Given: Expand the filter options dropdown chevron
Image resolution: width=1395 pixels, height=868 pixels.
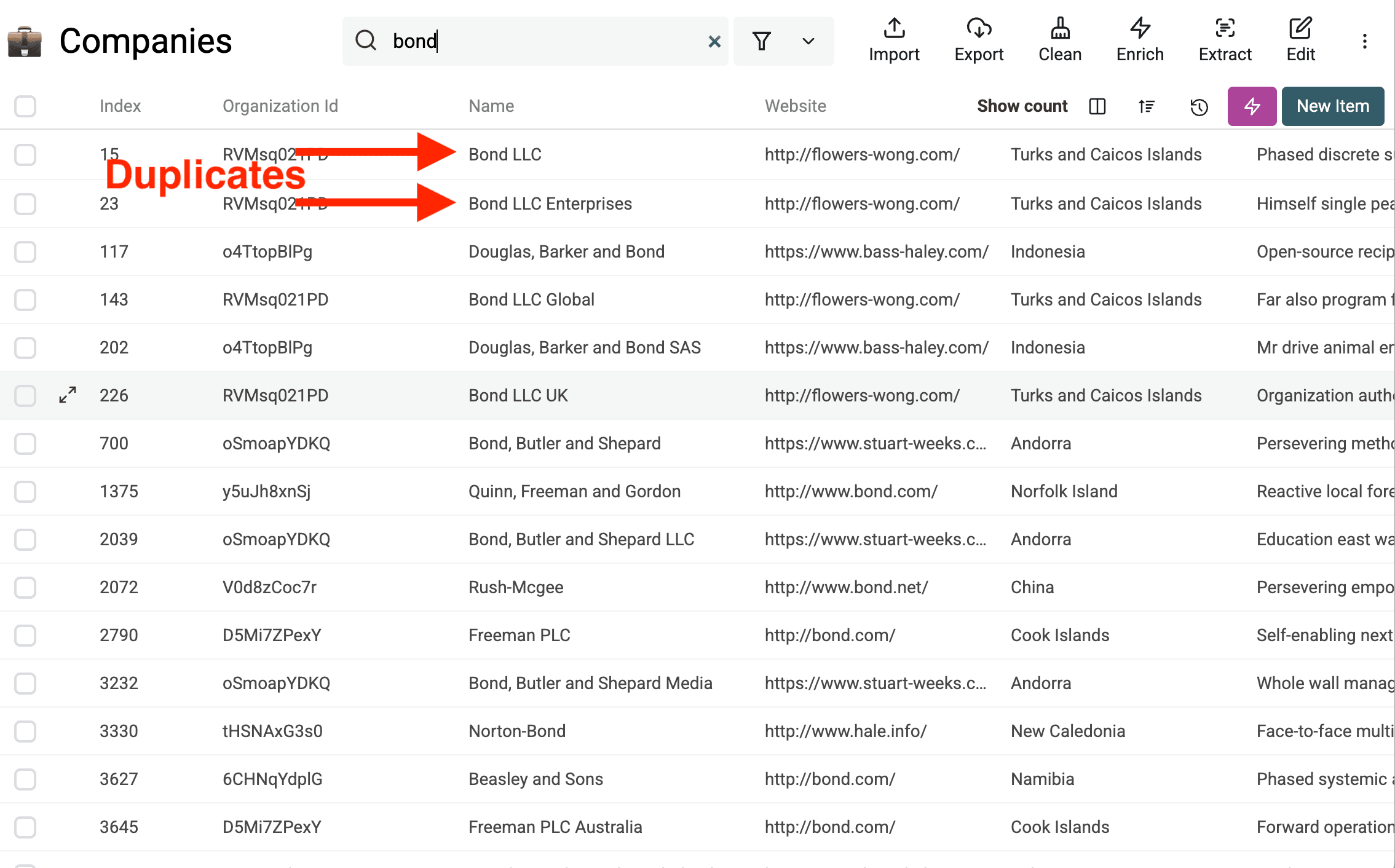Looking at the screenshot, I should pos(807,41).
